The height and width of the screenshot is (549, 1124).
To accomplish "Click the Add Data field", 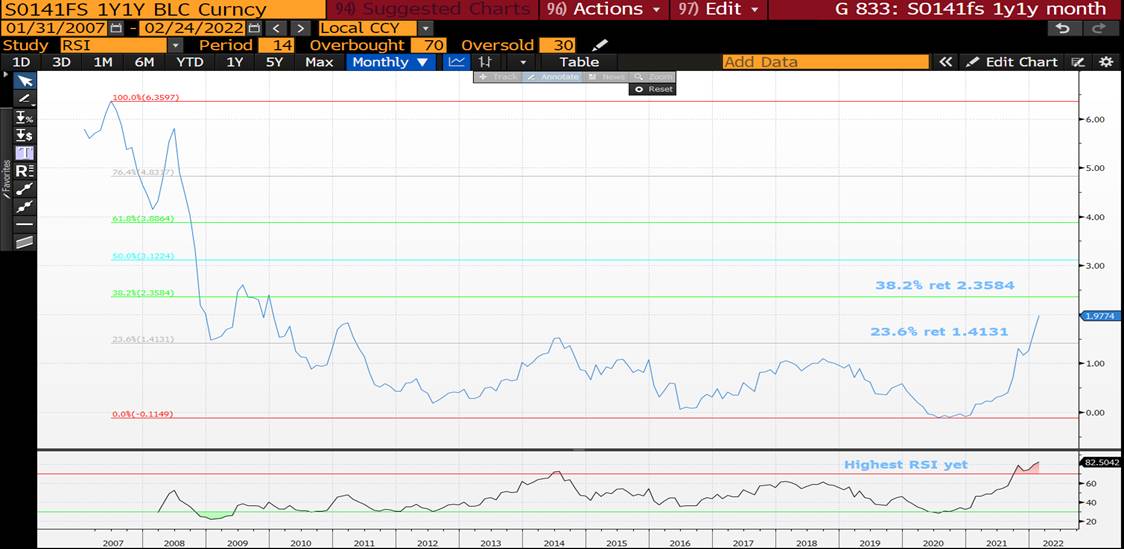I will click(825, 62).
